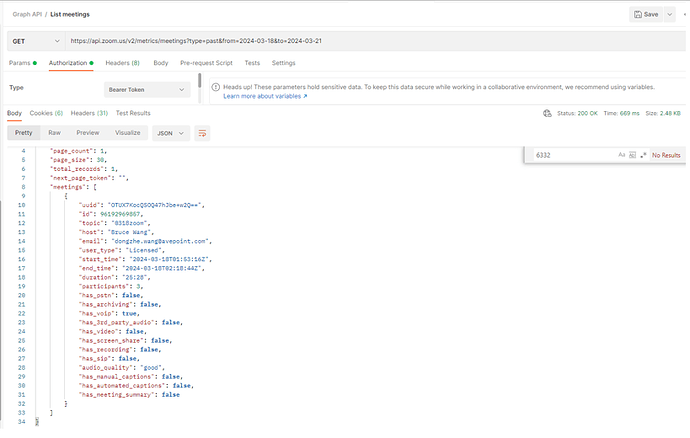This screenshot has height=438, width=690.
Task: Click the "audio_quality": "good" line
Action: (121, 368)
